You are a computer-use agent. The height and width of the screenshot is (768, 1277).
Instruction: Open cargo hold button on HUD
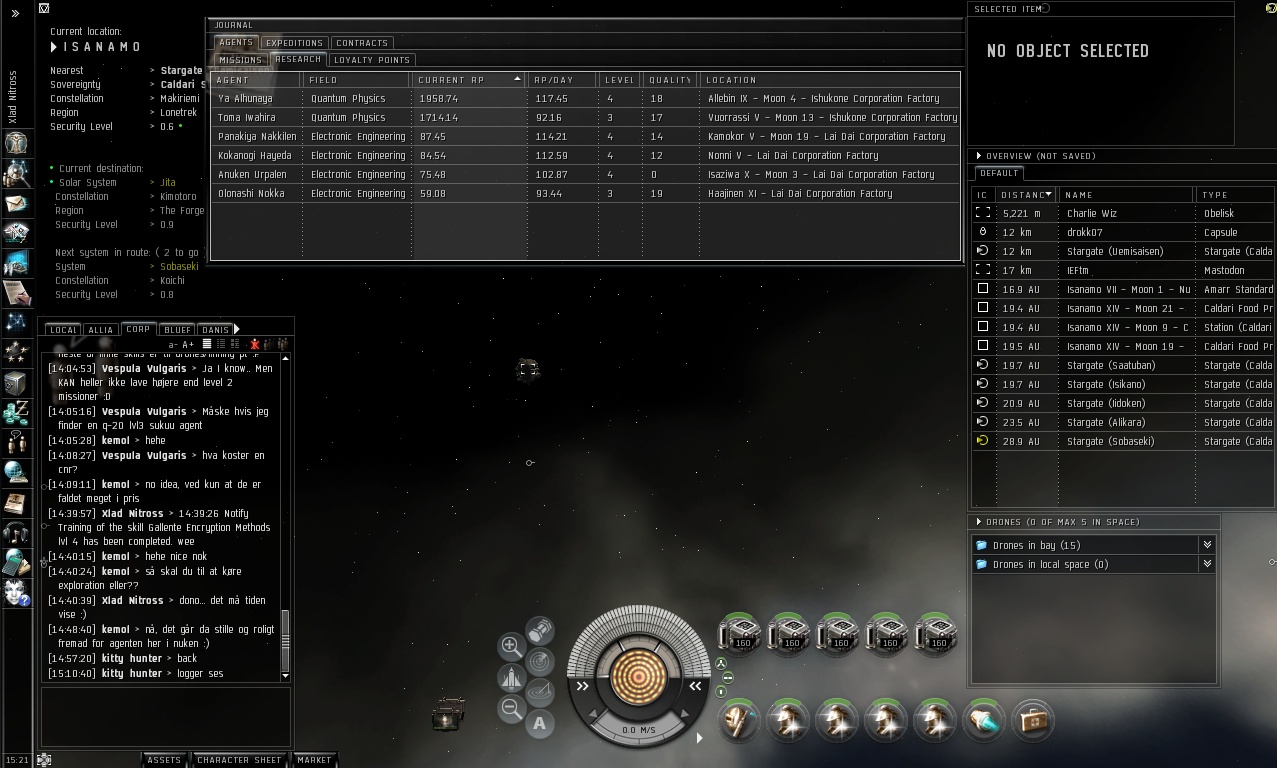(x=540, y=629)
